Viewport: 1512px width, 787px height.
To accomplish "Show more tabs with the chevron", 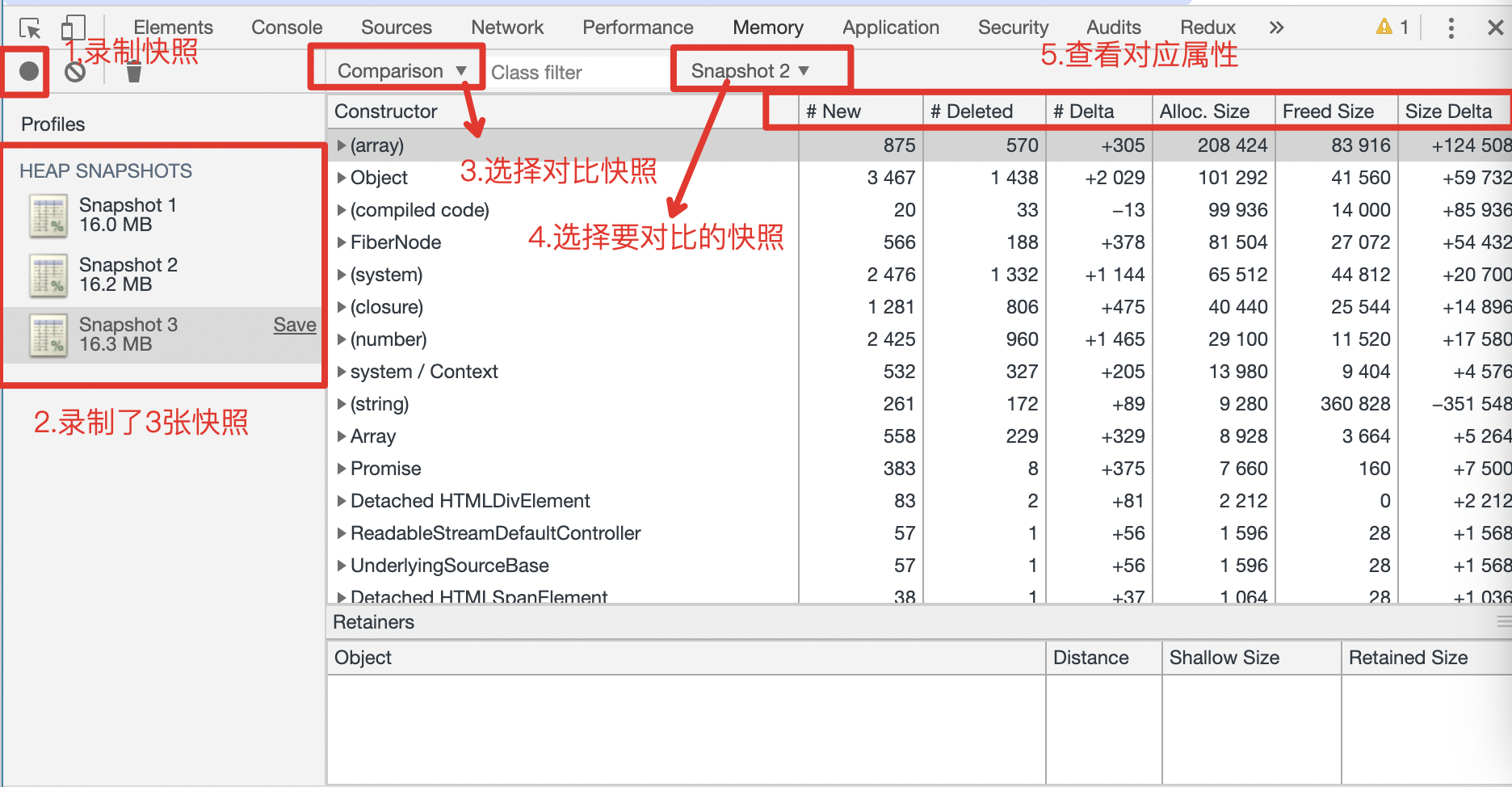I will point(1276,27).
